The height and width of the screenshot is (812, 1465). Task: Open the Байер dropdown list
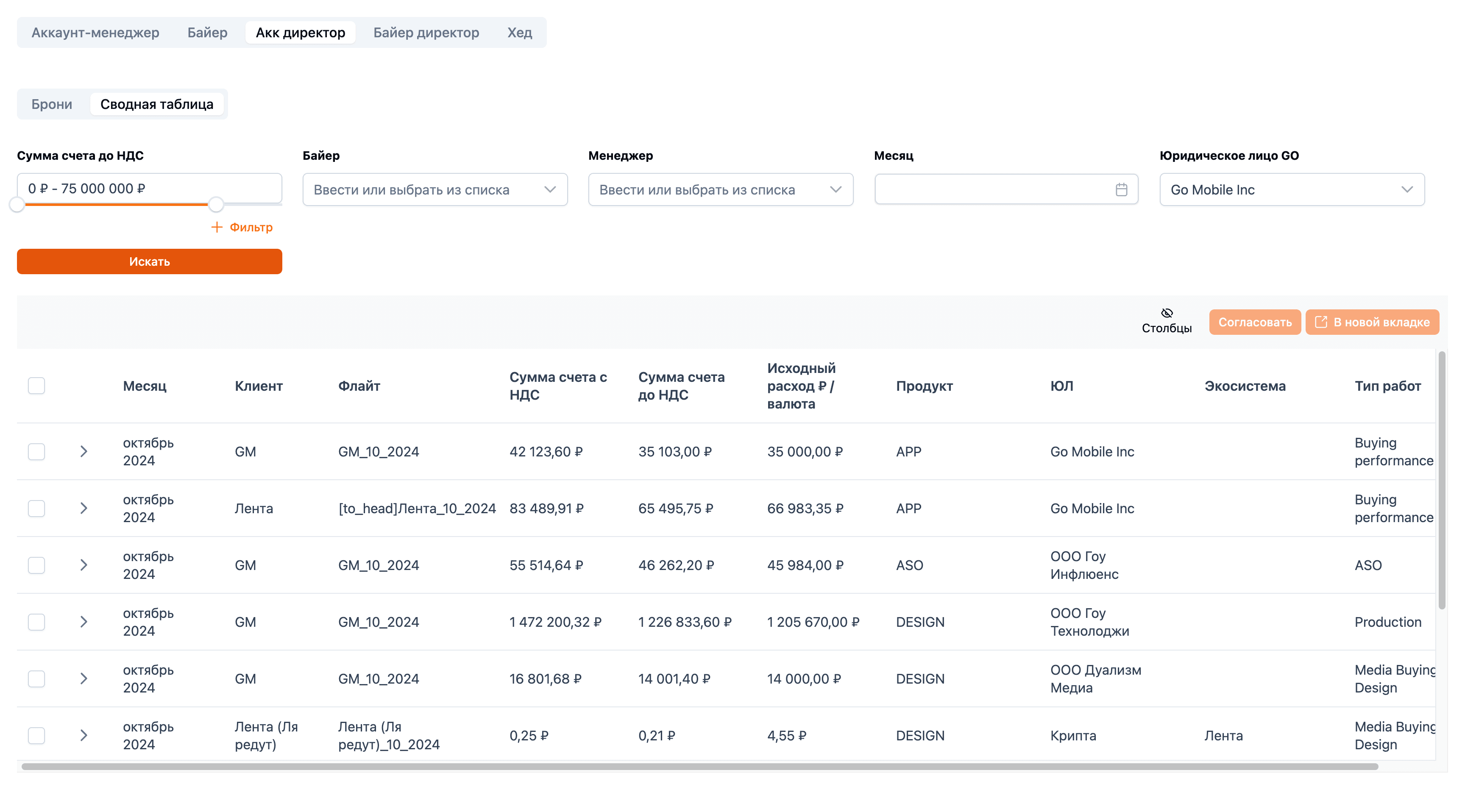[435, 189]
